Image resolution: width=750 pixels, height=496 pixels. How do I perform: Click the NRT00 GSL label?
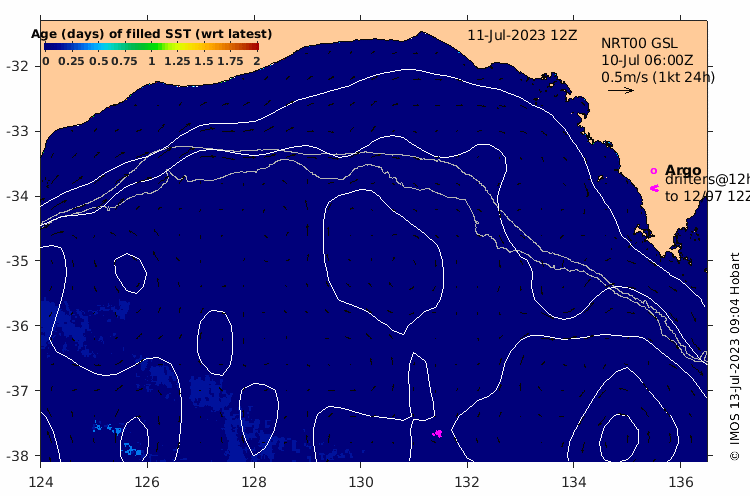[639, 43]
